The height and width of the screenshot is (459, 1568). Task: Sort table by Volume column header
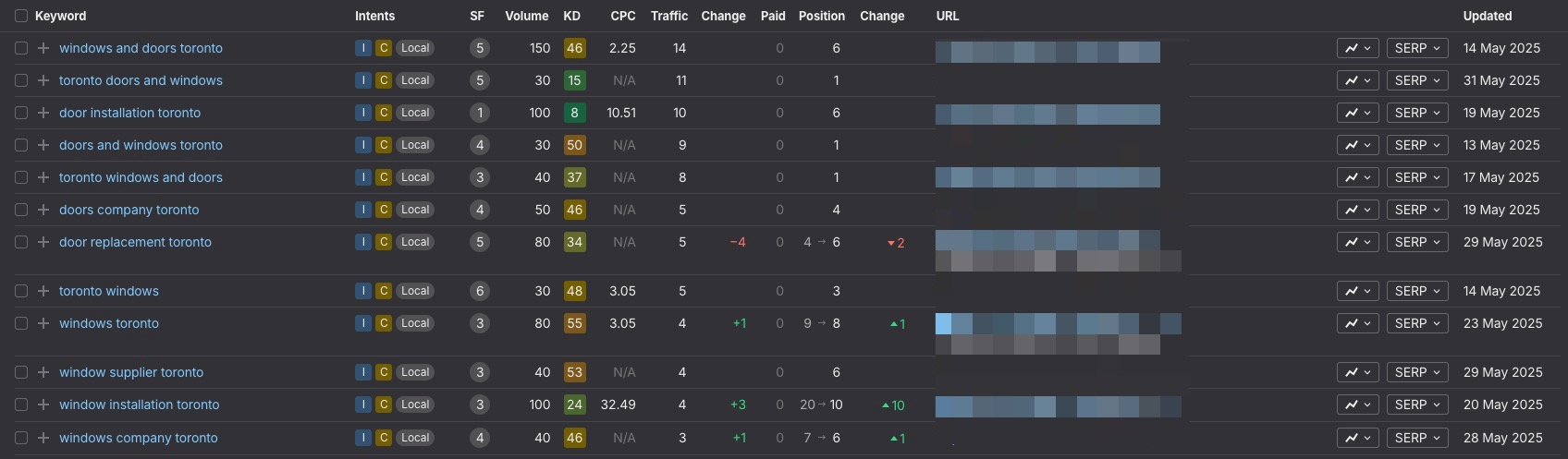pyautogui.click(x=526, y=16)
